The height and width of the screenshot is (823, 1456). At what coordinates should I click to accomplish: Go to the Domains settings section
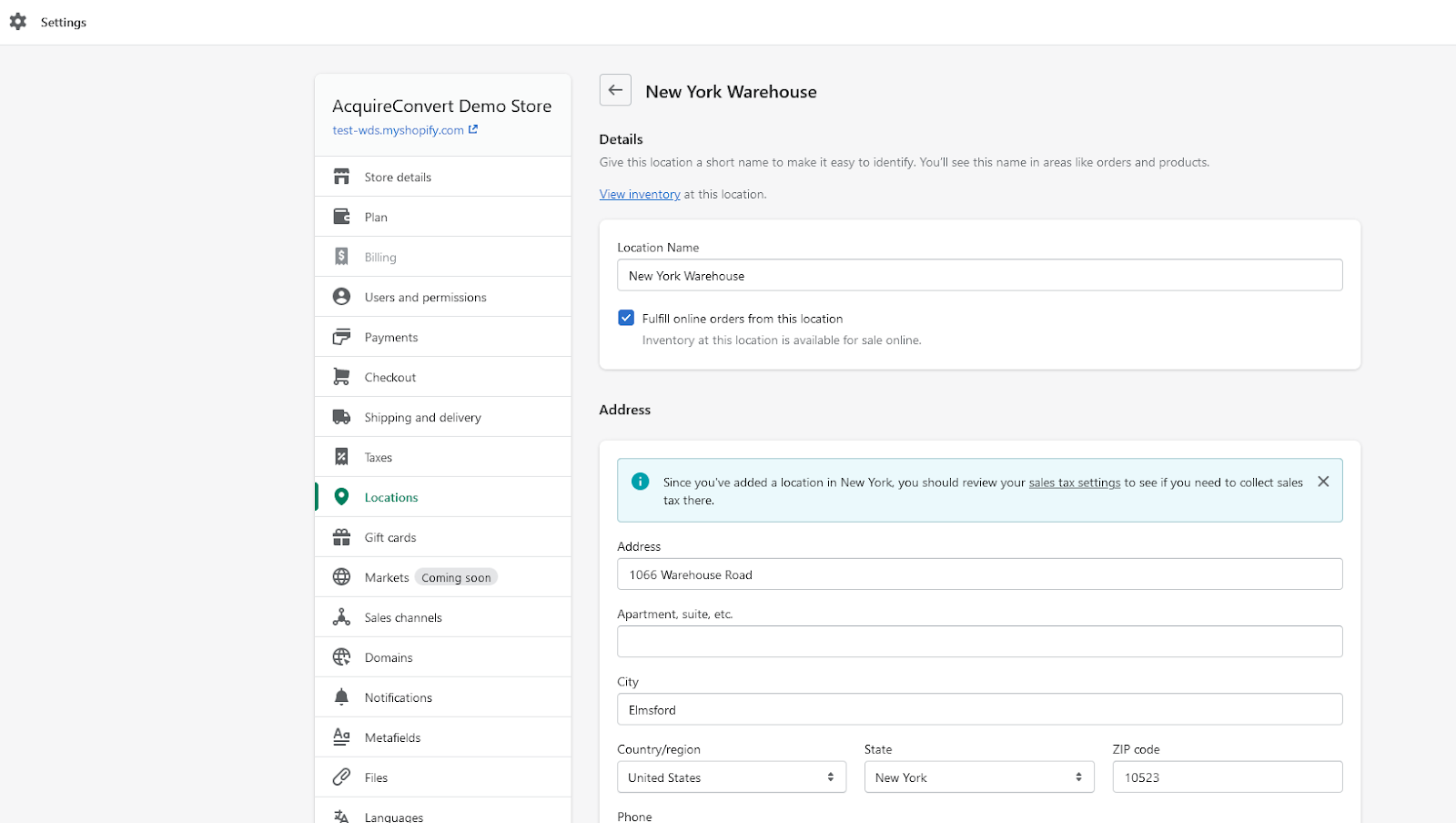389,657
